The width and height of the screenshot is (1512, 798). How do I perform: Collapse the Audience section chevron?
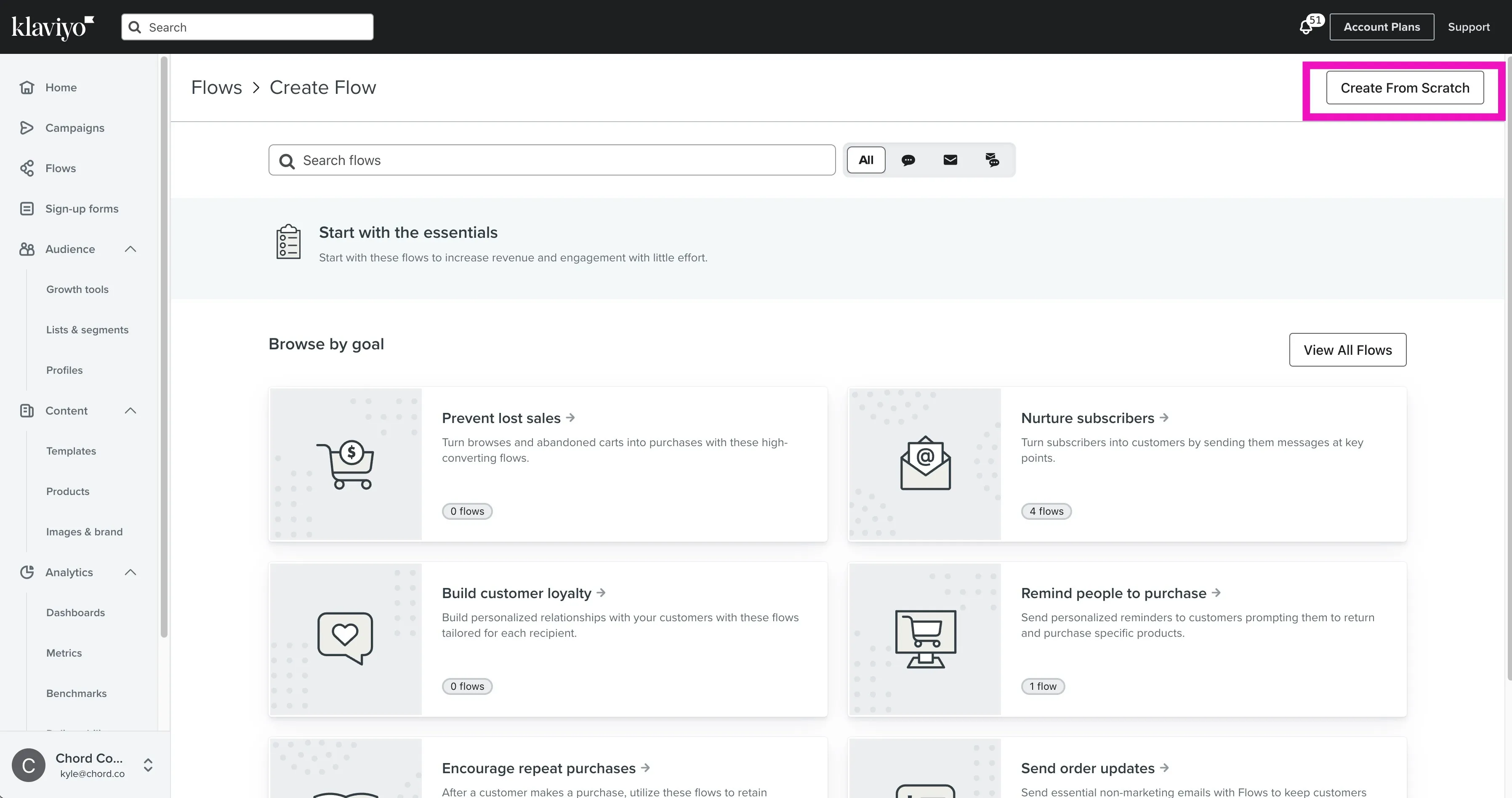coord(131,249)
